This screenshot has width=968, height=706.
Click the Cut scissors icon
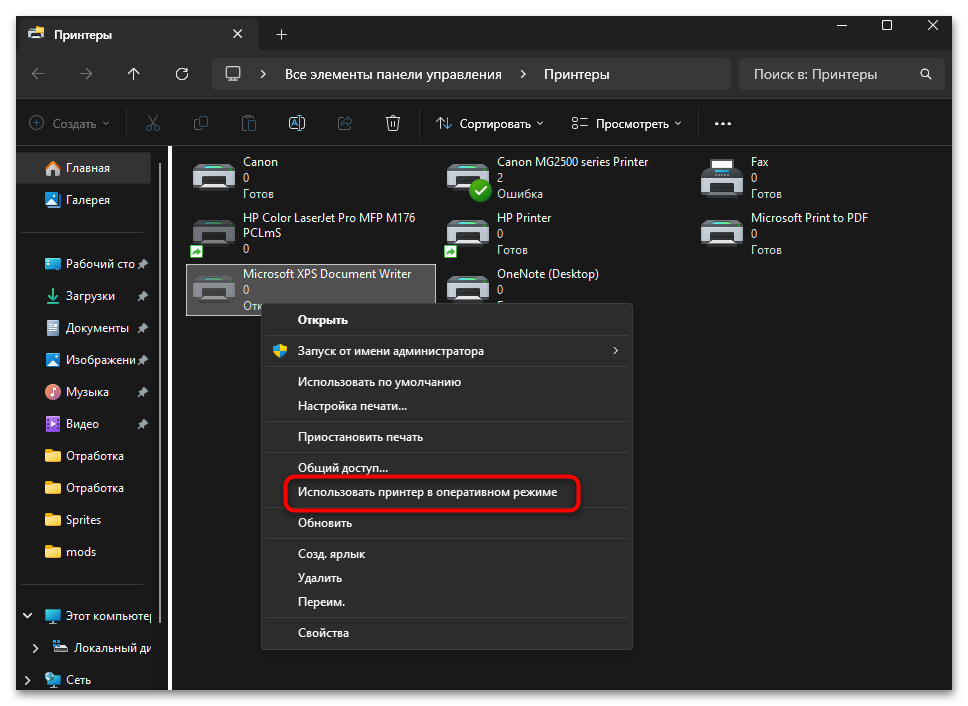[152, 123]
